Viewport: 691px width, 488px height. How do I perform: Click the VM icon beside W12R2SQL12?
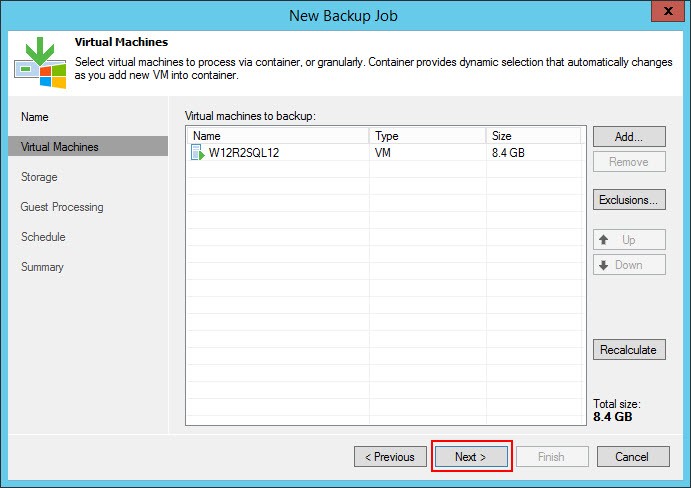coord(197,153)
